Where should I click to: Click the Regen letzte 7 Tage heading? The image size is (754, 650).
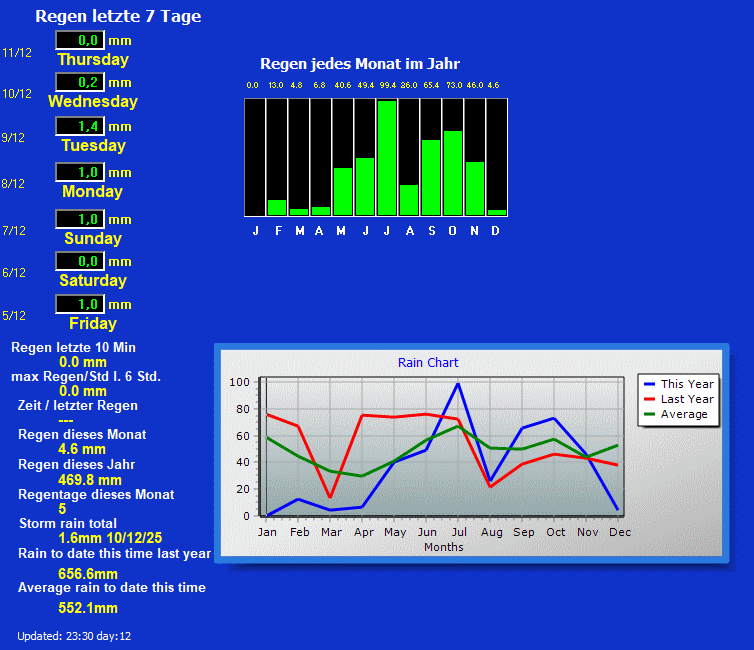click(x=118, y=16)
